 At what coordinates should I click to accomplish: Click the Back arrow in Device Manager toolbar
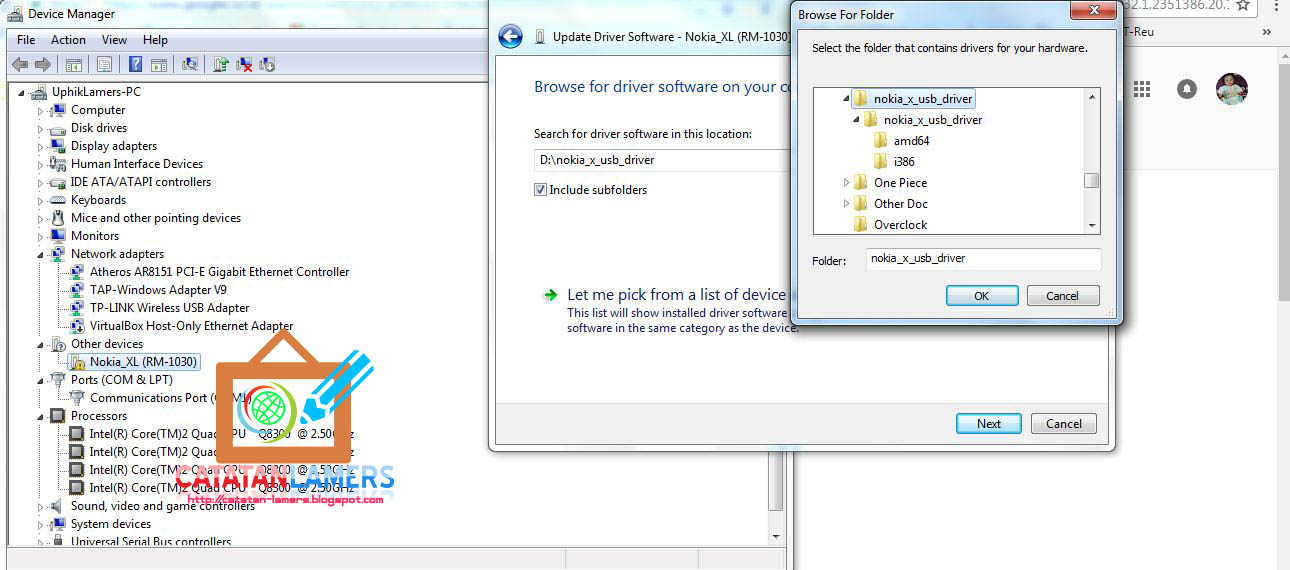(x=20, y=64)
